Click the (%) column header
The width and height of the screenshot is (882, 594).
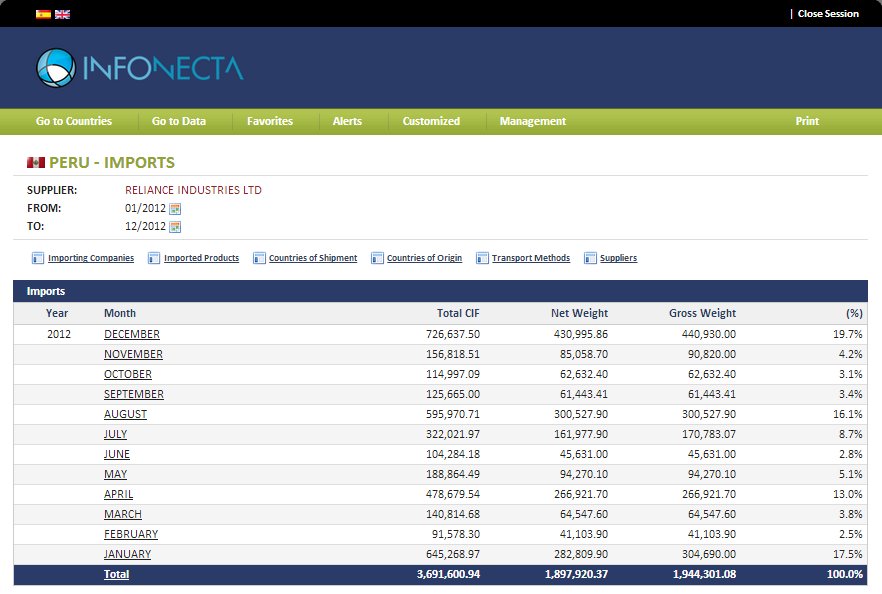click(x=854, y=313)
